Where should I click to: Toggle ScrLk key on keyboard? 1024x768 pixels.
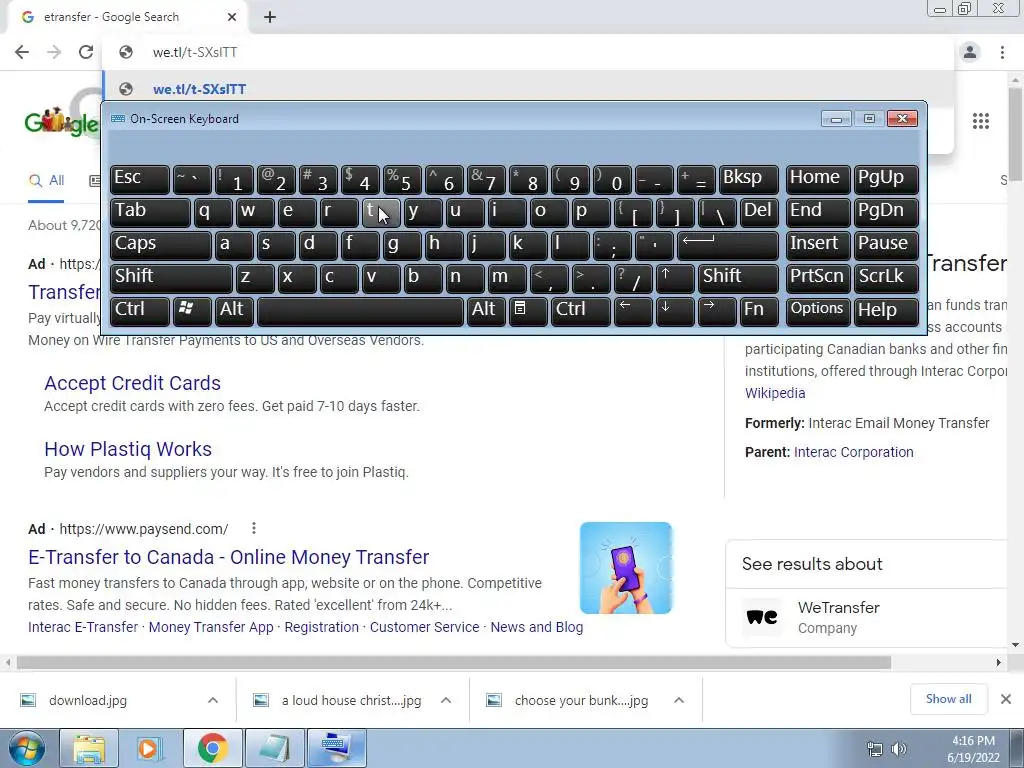click(886, 278)
